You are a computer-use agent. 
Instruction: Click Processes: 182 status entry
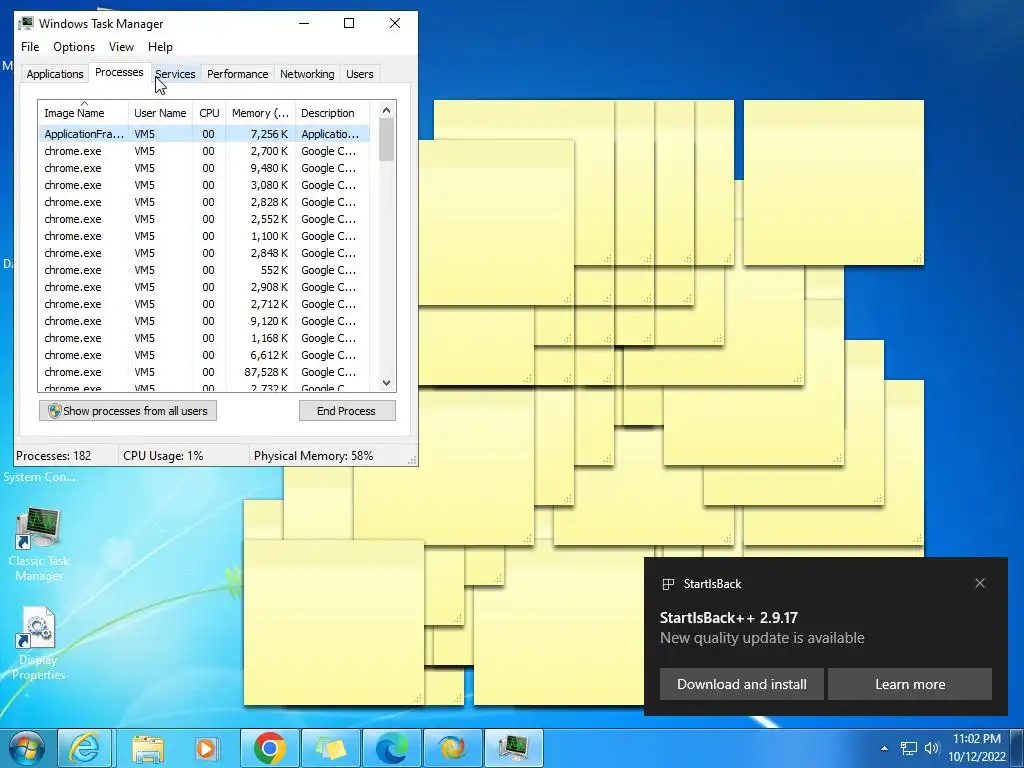[54, 456]
